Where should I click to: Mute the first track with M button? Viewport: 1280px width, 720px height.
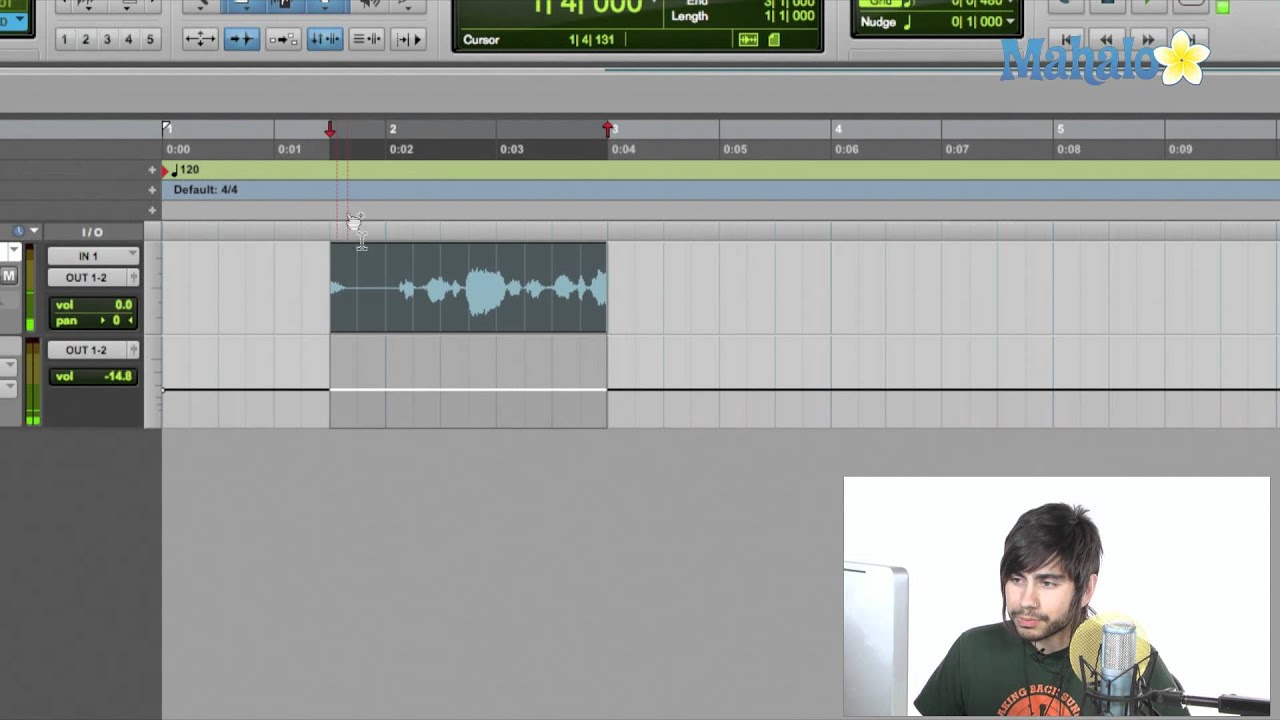pyautogui.click(x=9, y=276)
